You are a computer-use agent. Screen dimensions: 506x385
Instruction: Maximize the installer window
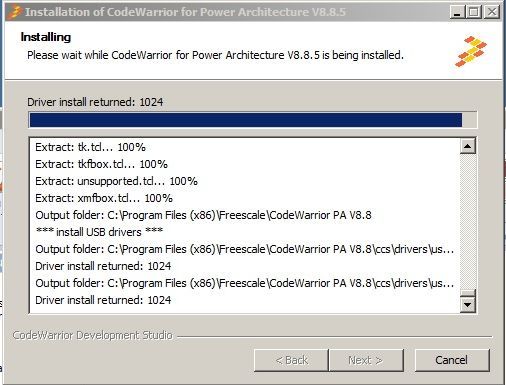point(473,13)
